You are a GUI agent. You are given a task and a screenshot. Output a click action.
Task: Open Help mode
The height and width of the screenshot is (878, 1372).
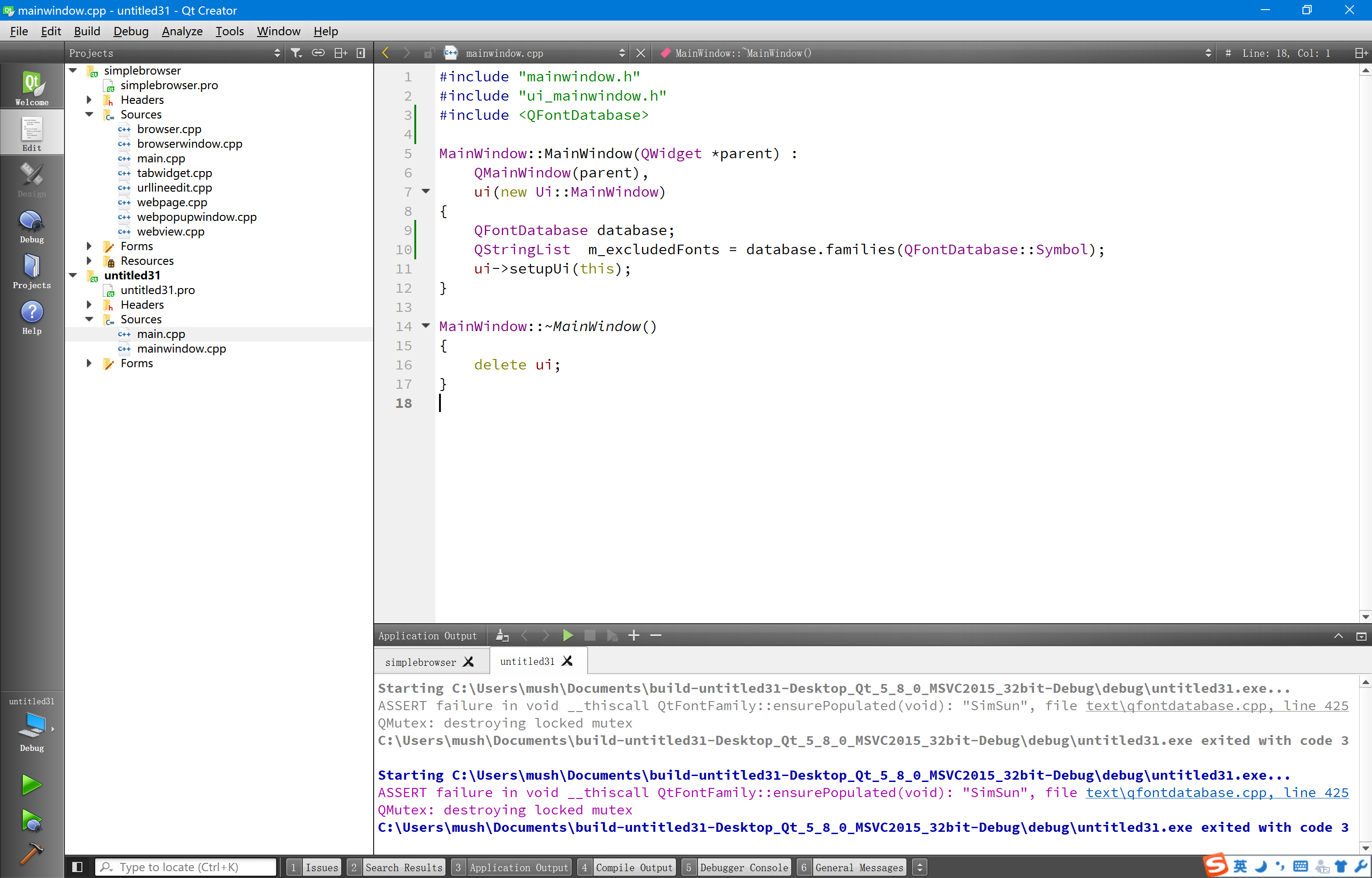tap(32, 317)
